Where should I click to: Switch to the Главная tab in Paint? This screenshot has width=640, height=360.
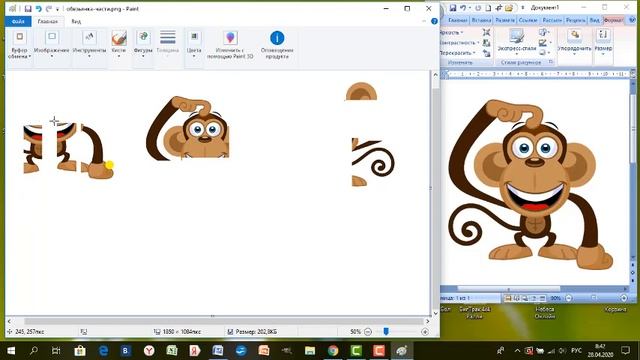pos(48,21)
